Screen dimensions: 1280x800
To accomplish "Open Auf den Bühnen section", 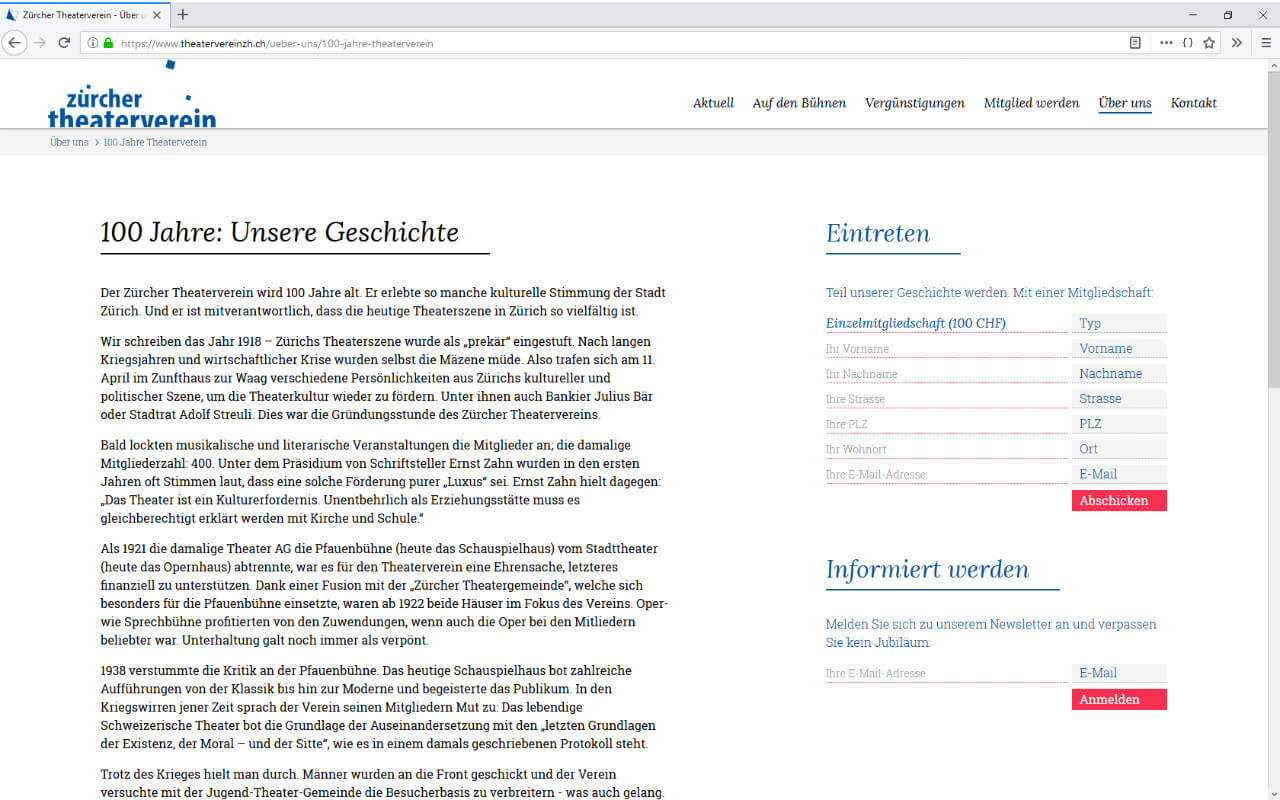I will pyautogui.click(x=799, y=103).
